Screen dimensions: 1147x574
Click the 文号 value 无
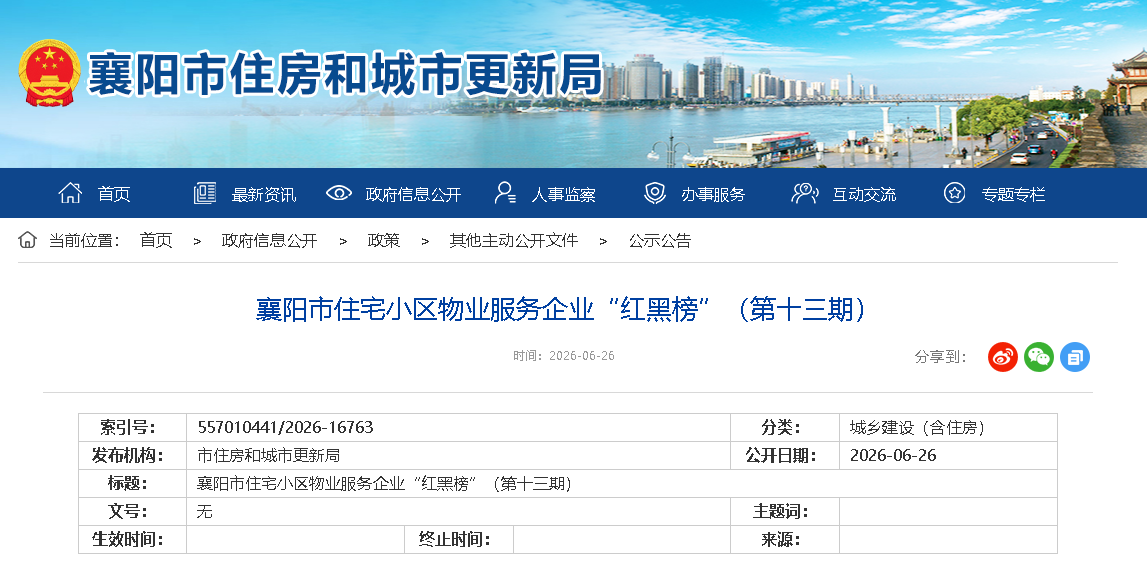(205, 512)
